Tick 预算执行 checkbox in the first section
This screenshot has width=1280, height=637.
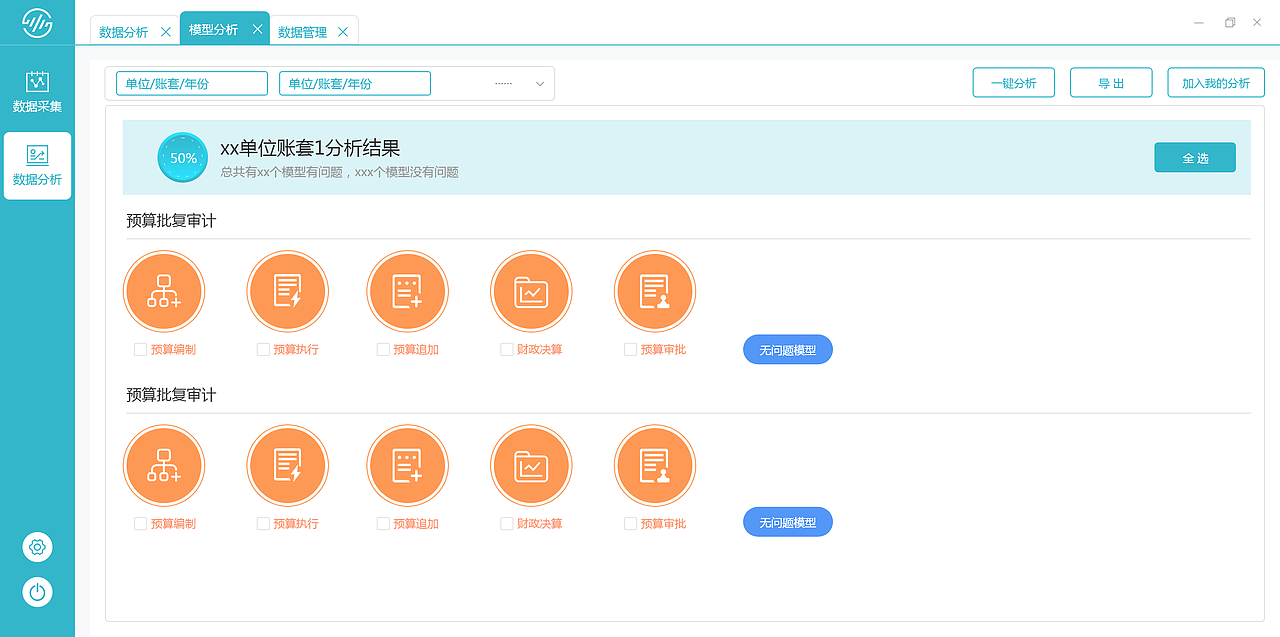click(263, 350)
